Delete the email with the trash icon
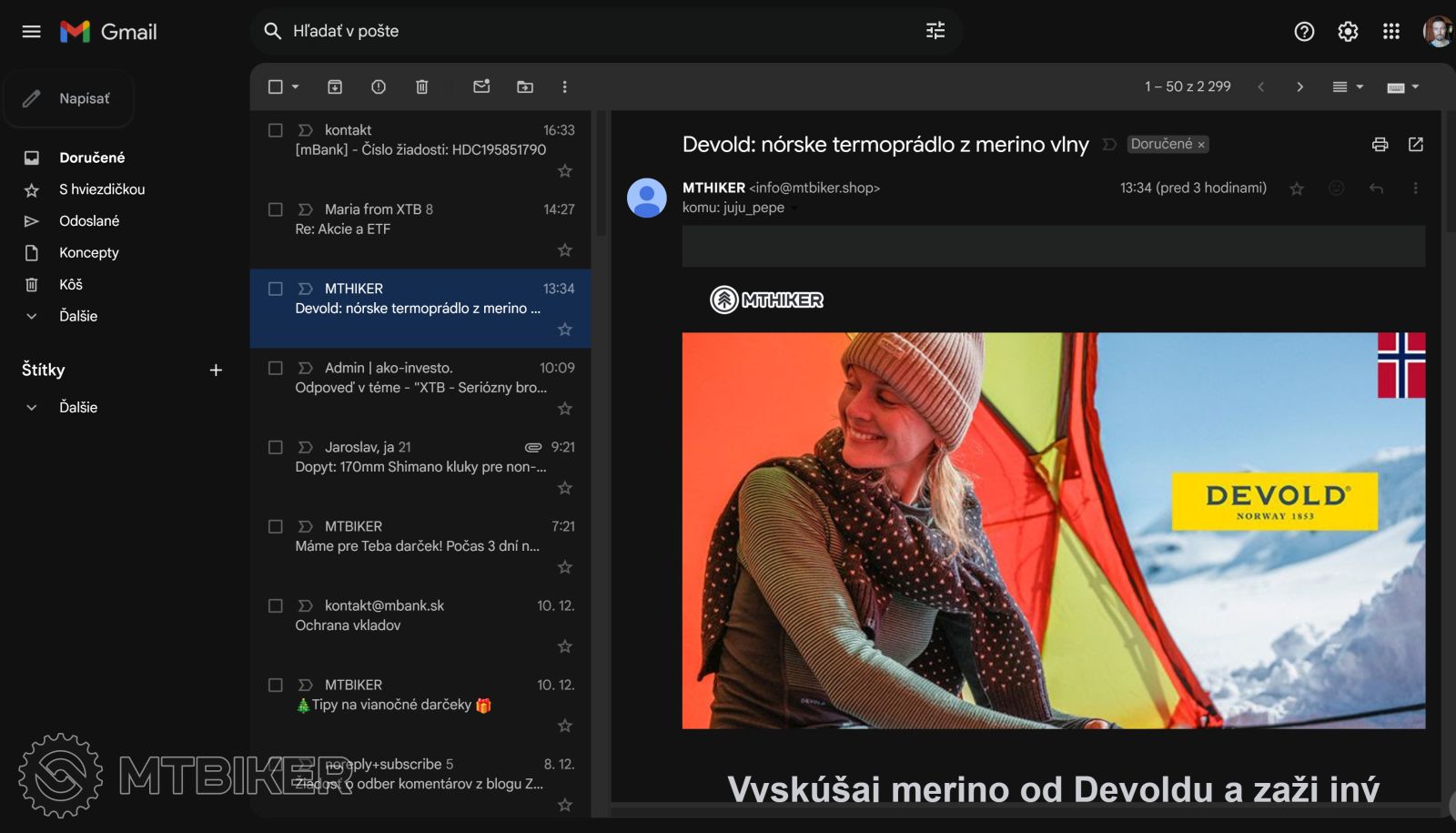1456x833 pixels. tap(422, 86)
